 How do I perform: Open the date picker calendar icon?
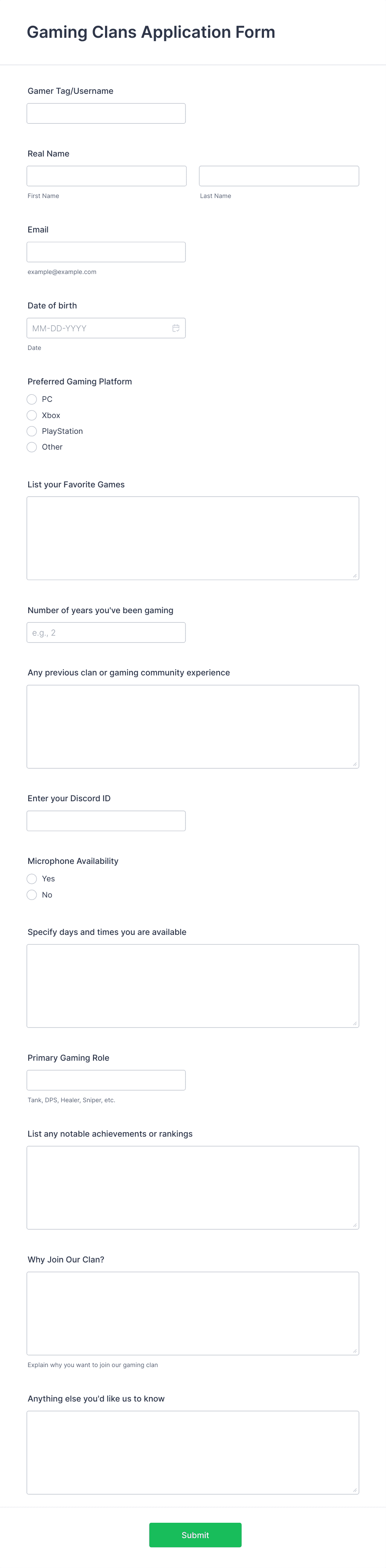pyautogui.click(x=175, y=328)
